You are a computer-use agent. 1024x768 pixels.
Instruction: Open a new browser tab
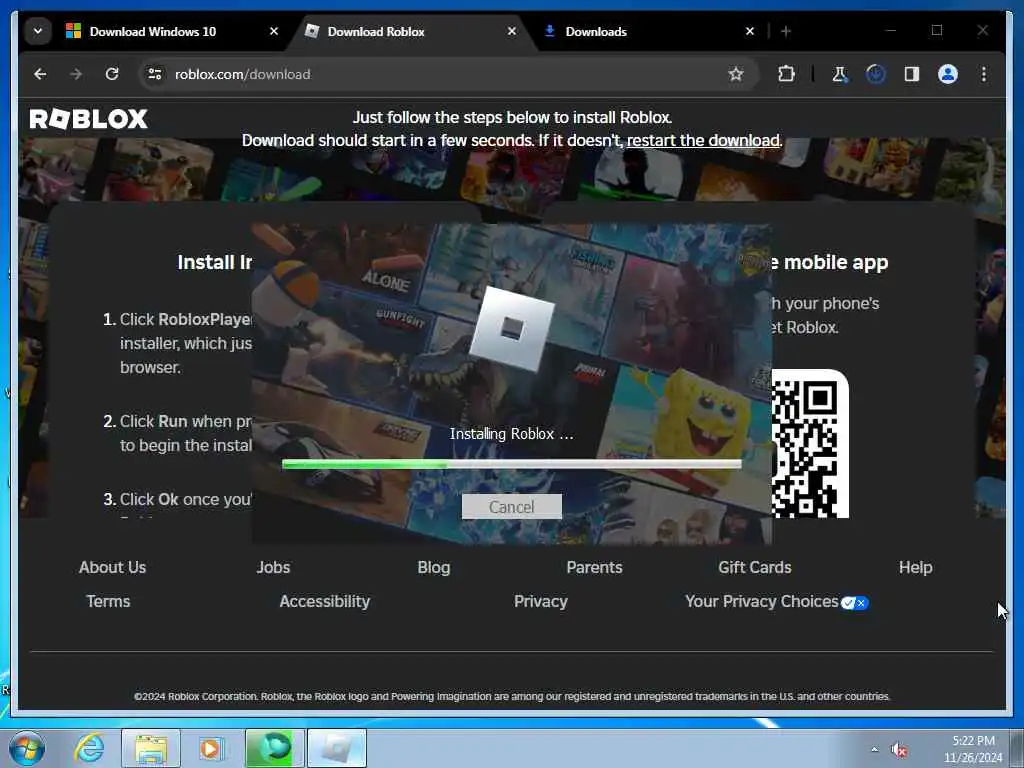(786, 31)
